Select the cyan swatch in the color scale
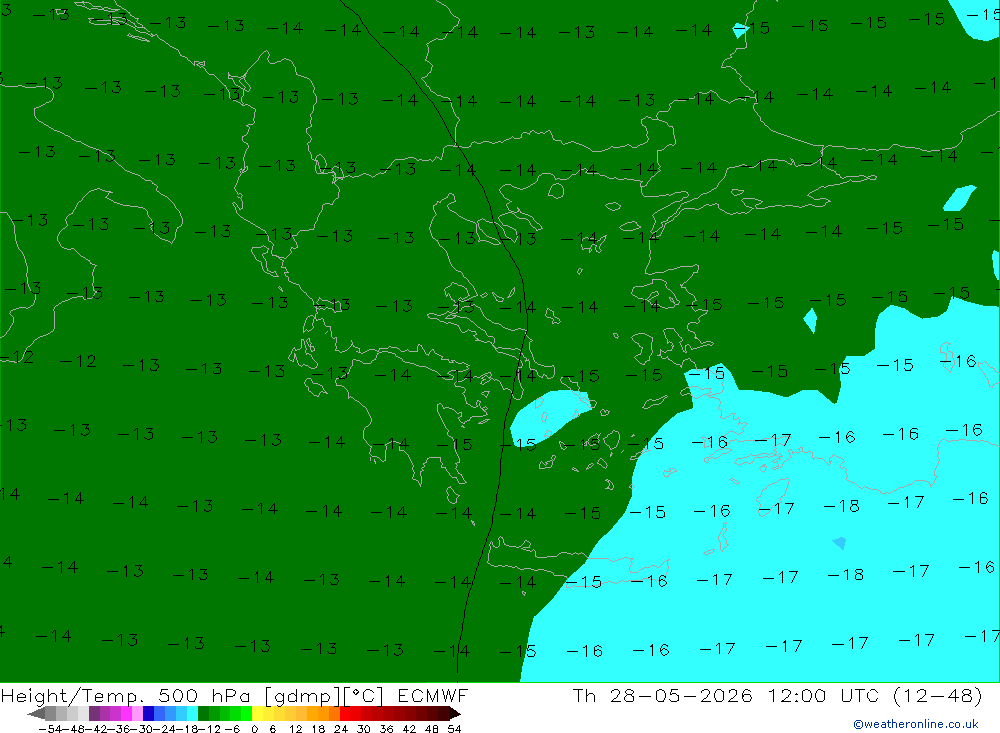The image size is (1000, 733). click(192, 713)
